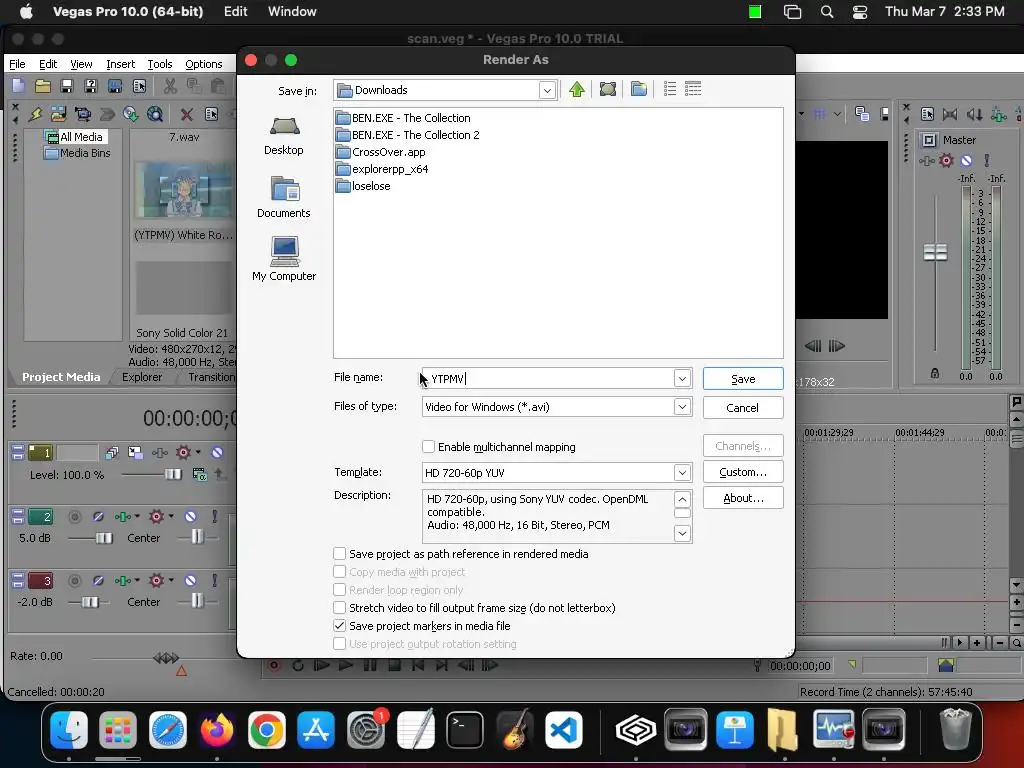Viewport: 1024px width, 768px height.
Task: Select the YTPMV White Ro media thumbnail
Action: pos(184,189)
